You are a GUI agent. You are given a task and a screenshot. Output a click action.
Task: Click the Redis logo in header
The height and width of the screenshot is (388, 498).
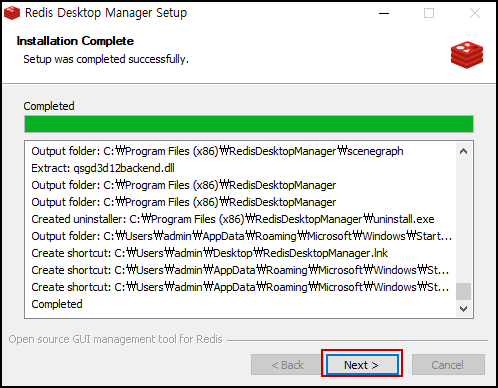tap(467, 55)
